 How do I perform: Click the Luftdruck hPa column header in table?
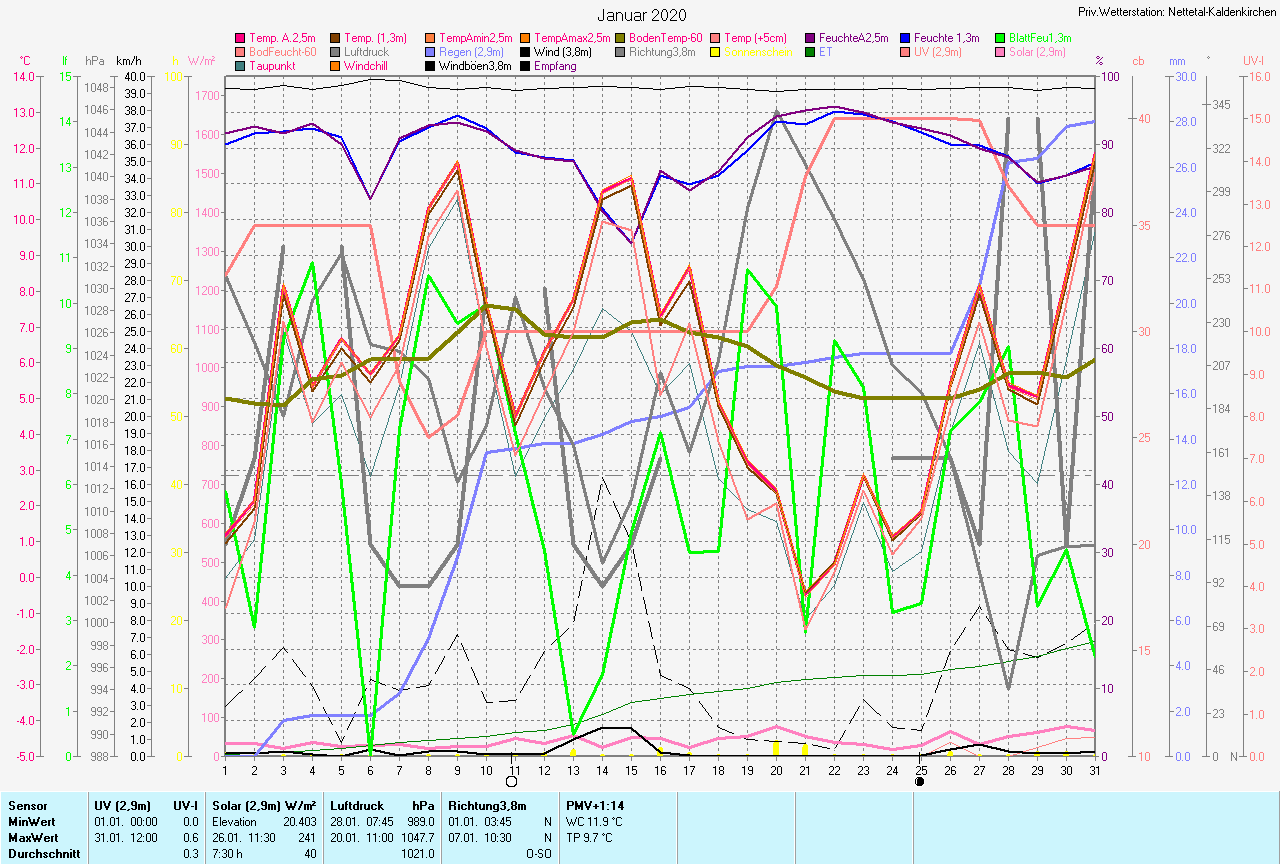(382, 804)
